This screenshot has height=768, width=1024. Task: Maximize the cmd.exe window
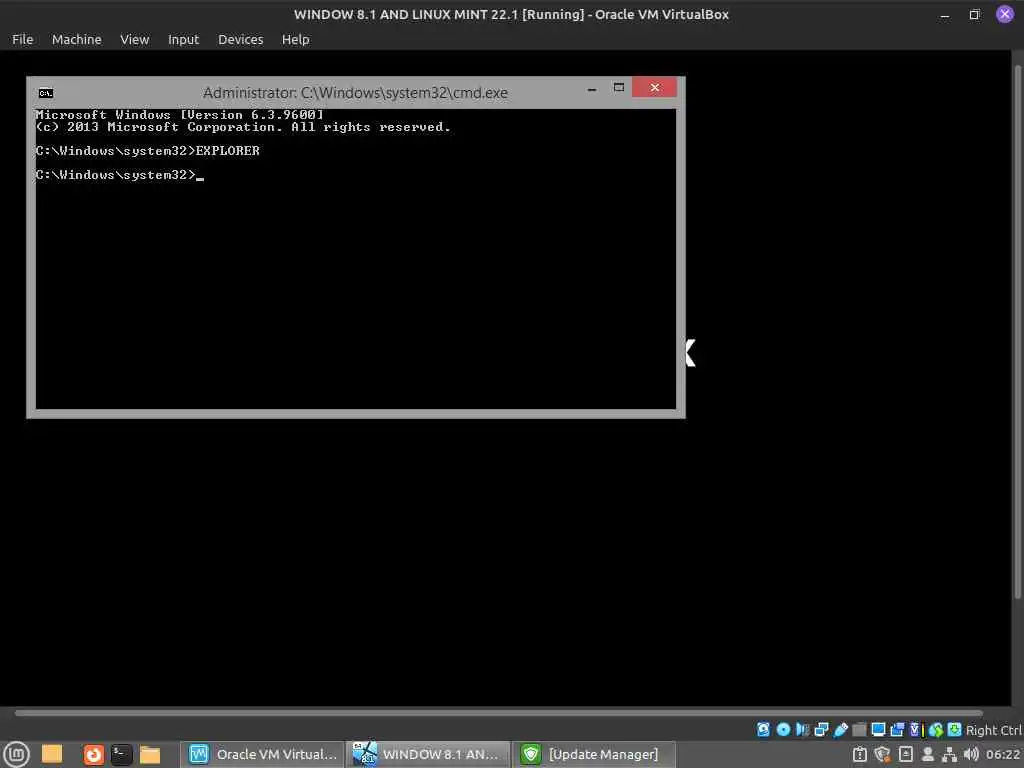point(618,88)
